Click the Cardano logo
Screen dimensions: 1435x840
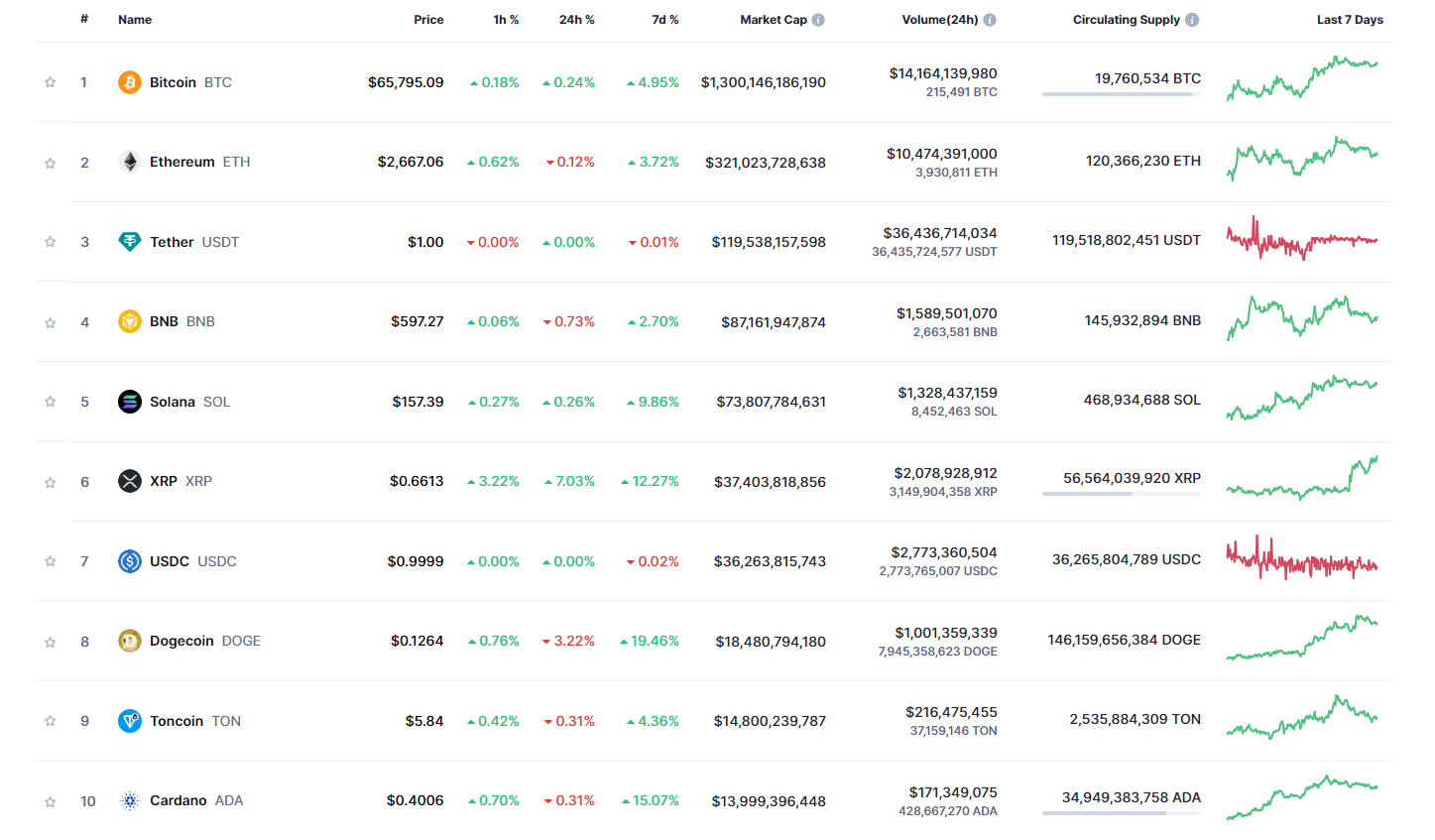click(130, 800)
